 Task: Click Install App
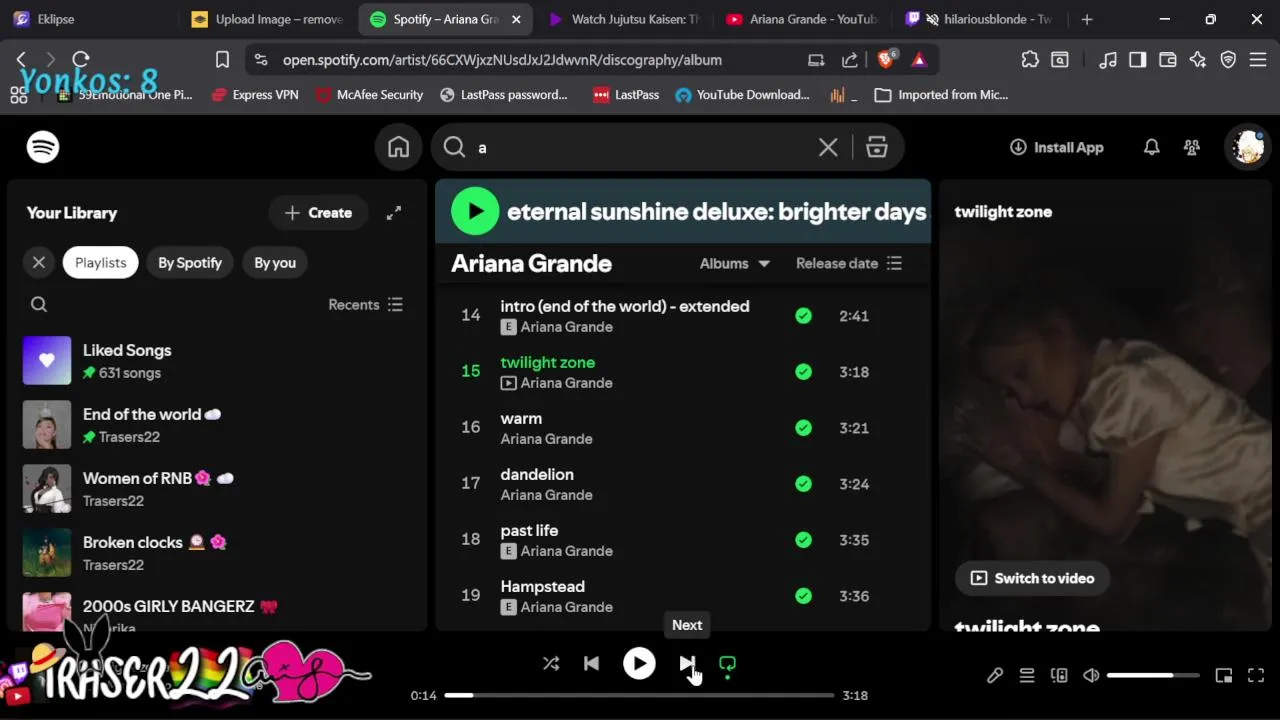click(x=1056, y=147)
